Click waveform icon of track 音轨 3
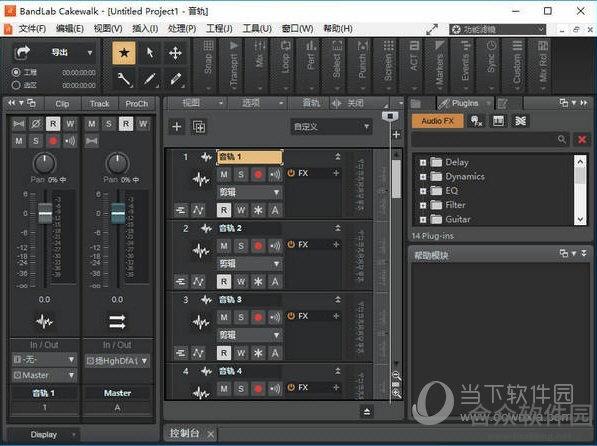This screenshot has height=446, width=597. click(x=201, y=323)
